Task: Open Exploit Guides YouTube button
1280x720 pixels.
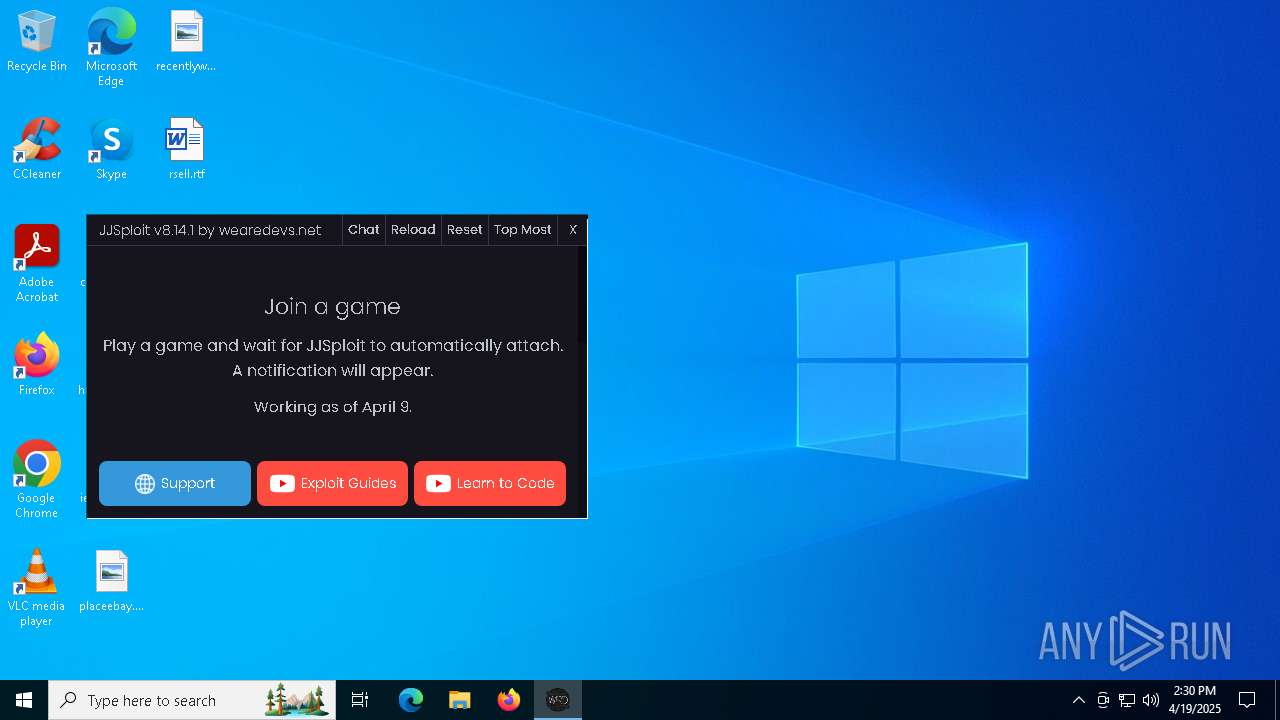Action: [x=332, y=483]
